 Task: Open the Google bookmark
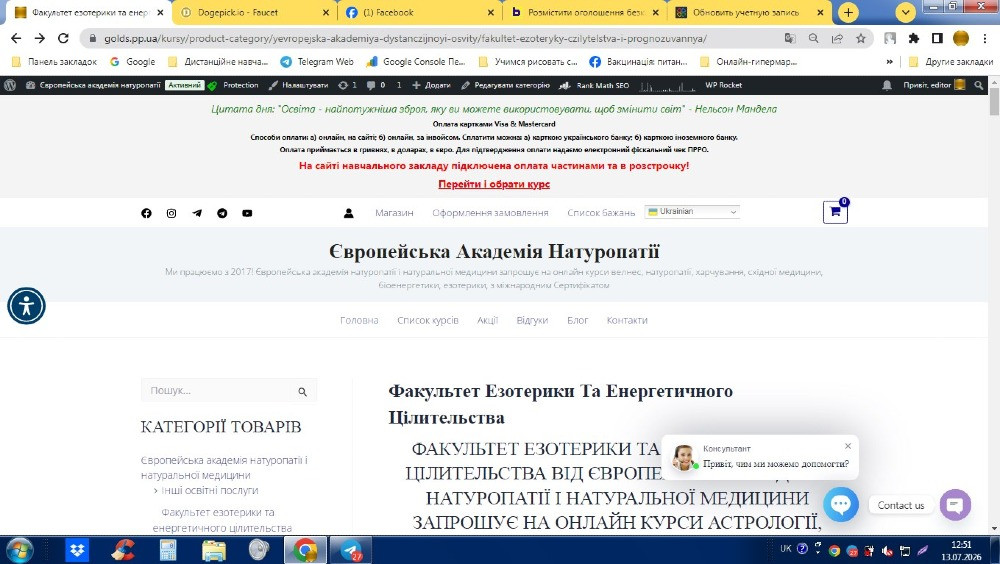tap(133, 62)
